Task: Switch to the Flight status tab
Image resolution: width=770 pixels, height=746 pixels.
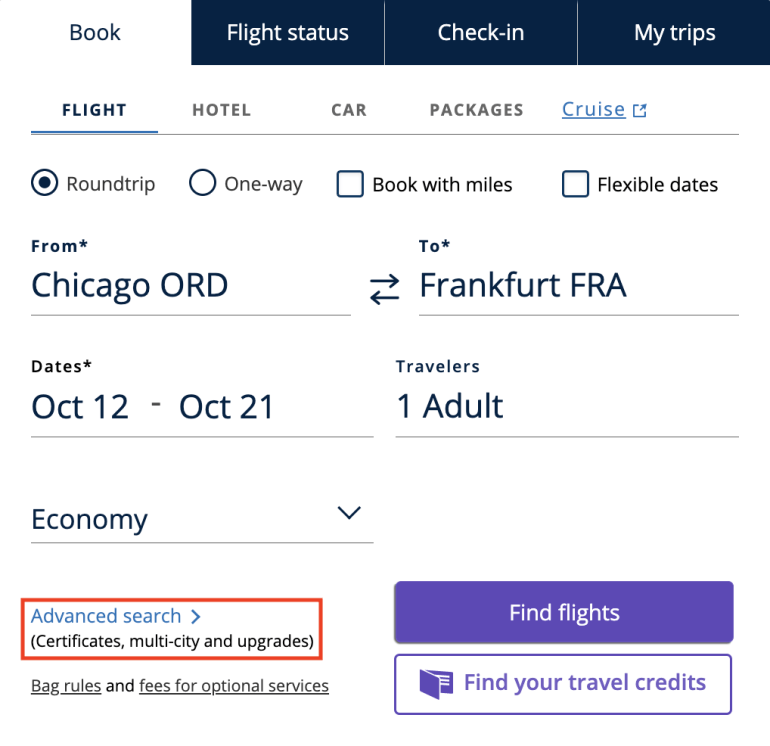Action: 288,32
